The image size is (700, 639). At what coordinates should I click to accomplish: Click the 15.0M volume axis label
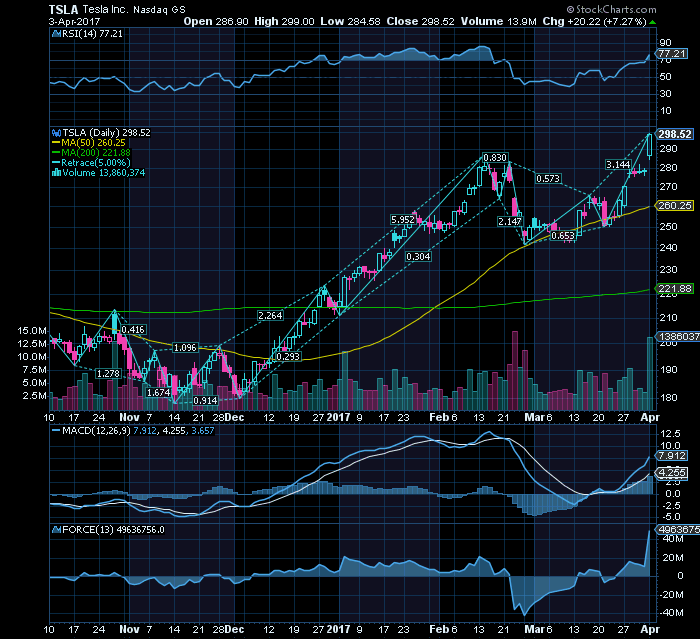[x=32, y=331]
